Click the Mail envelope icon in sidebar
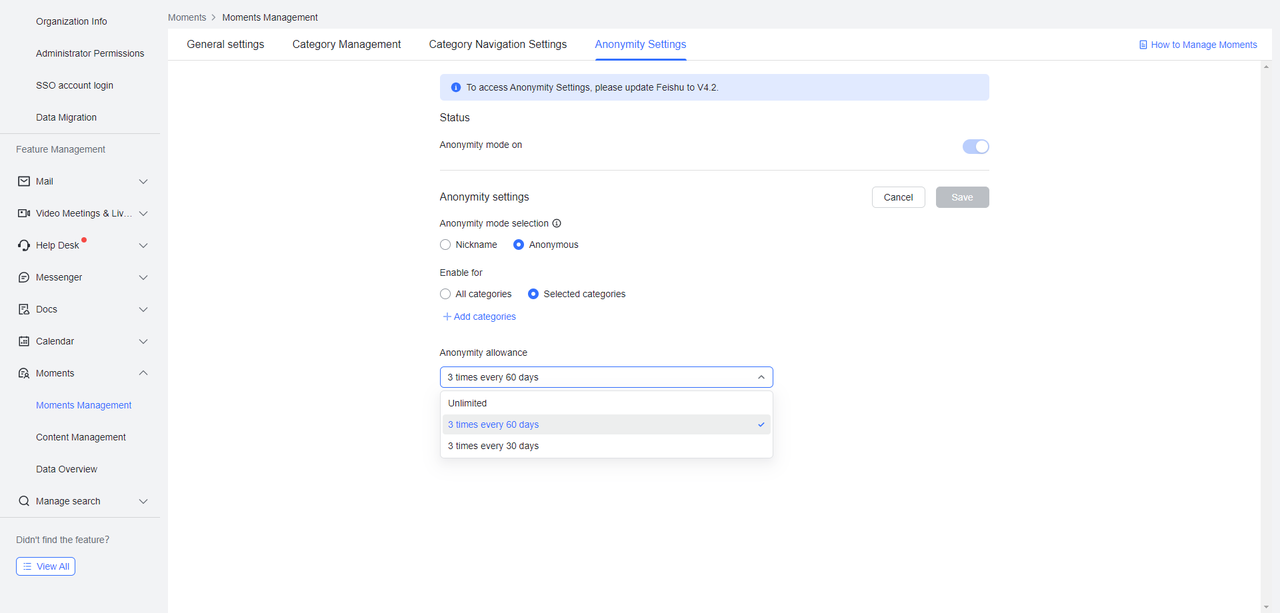The image size is (1280, 613). [x=24, y=181]
